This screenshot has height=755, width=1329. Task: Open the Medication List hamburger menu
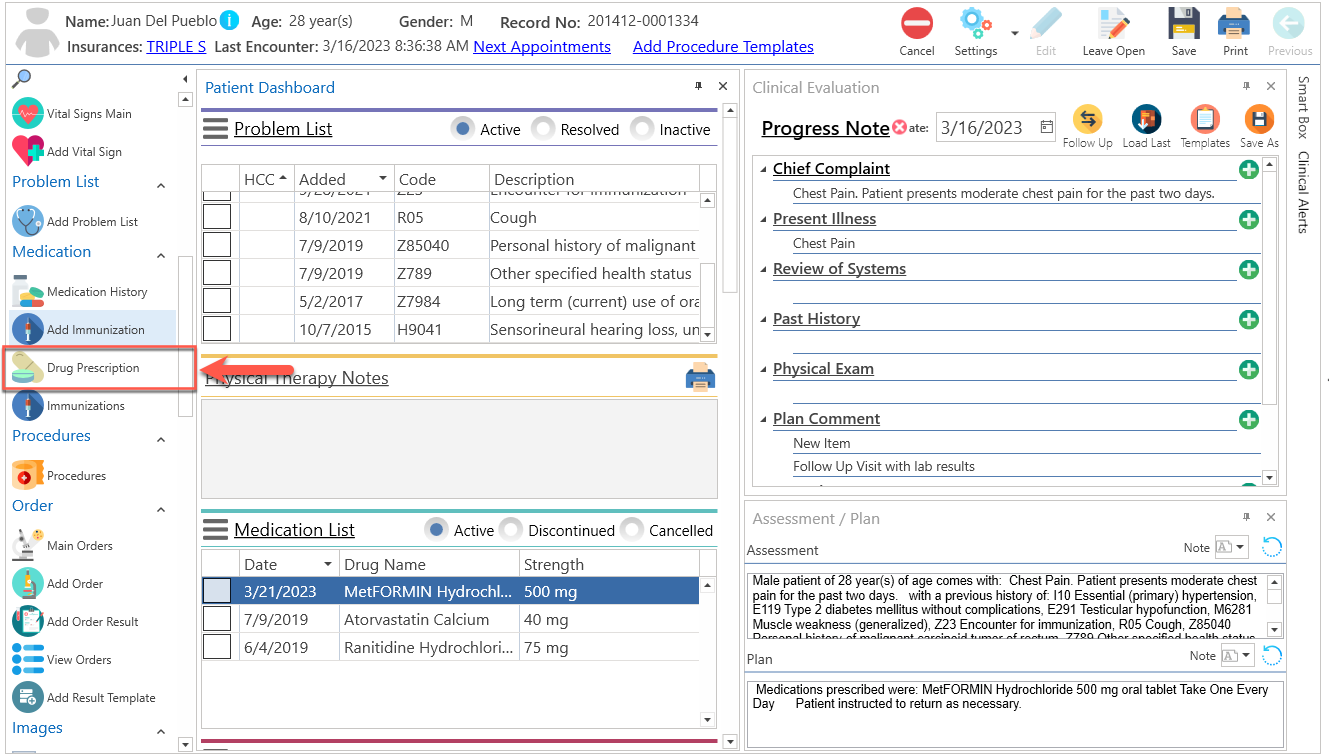coord(215,529)
